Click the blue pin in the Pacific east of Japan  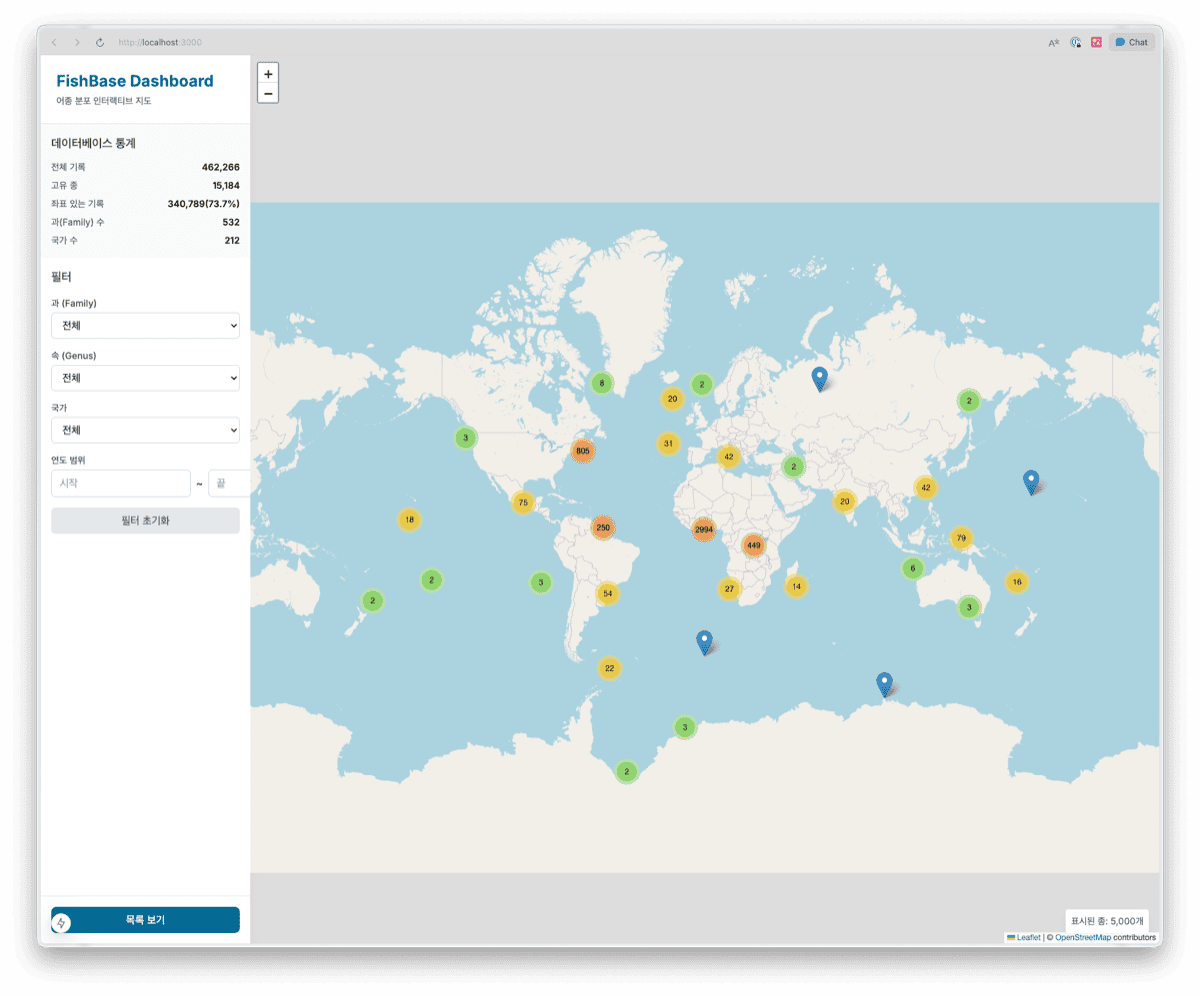click(x=1031, y=482)
